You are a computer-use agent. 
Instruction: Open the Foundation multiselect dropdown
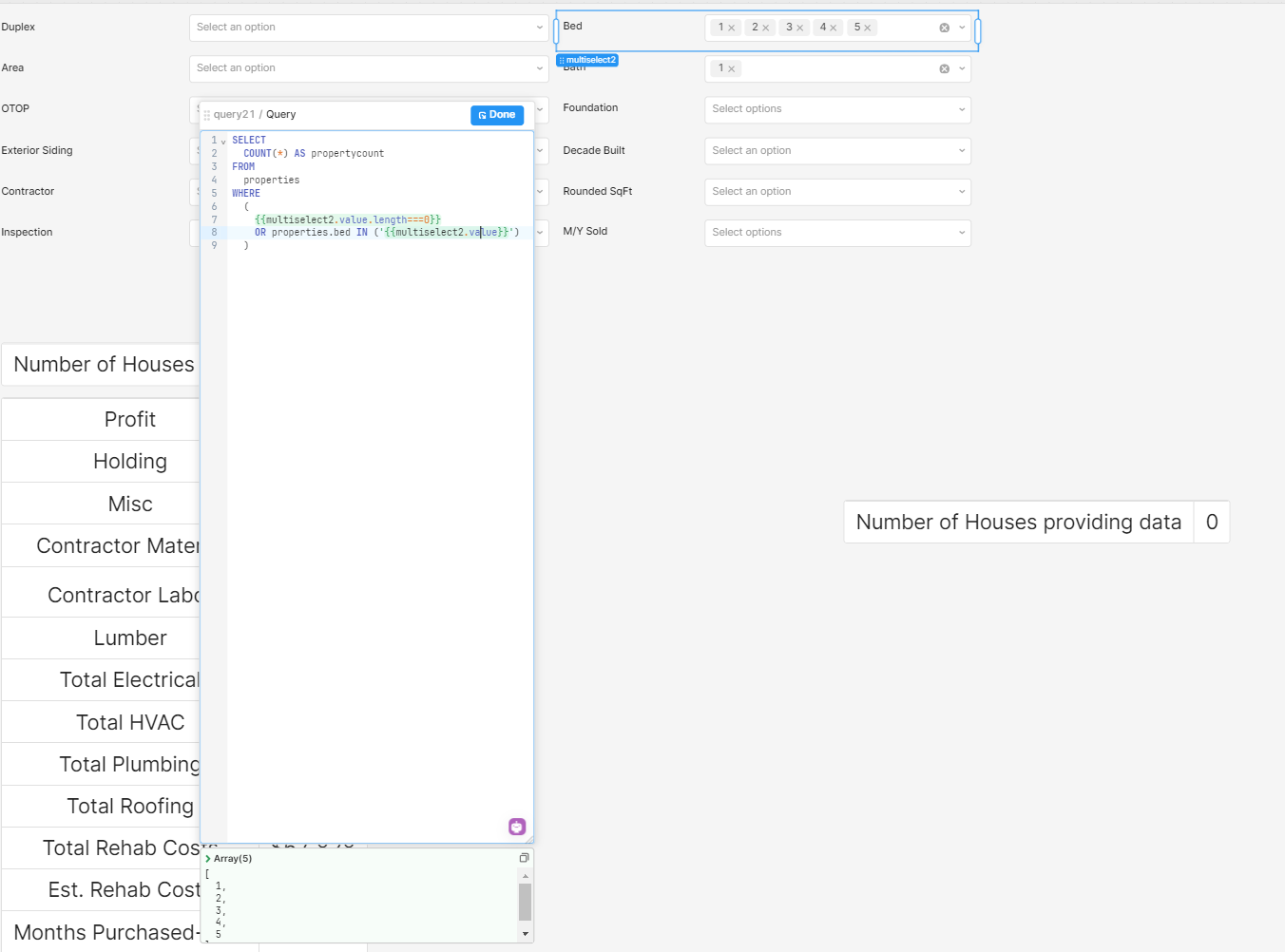[836, 109]
